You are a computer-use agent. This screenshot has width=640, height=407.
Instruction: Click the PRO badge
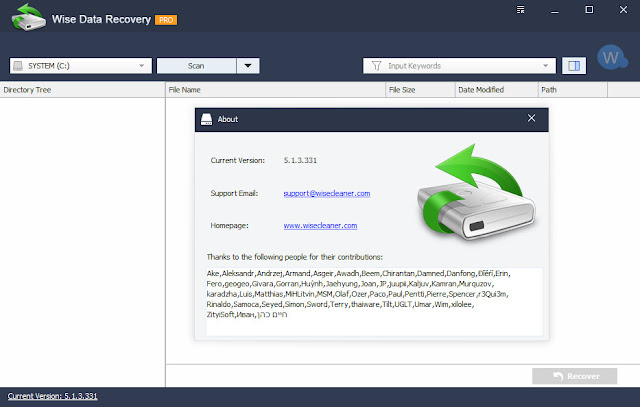point(166,20)
